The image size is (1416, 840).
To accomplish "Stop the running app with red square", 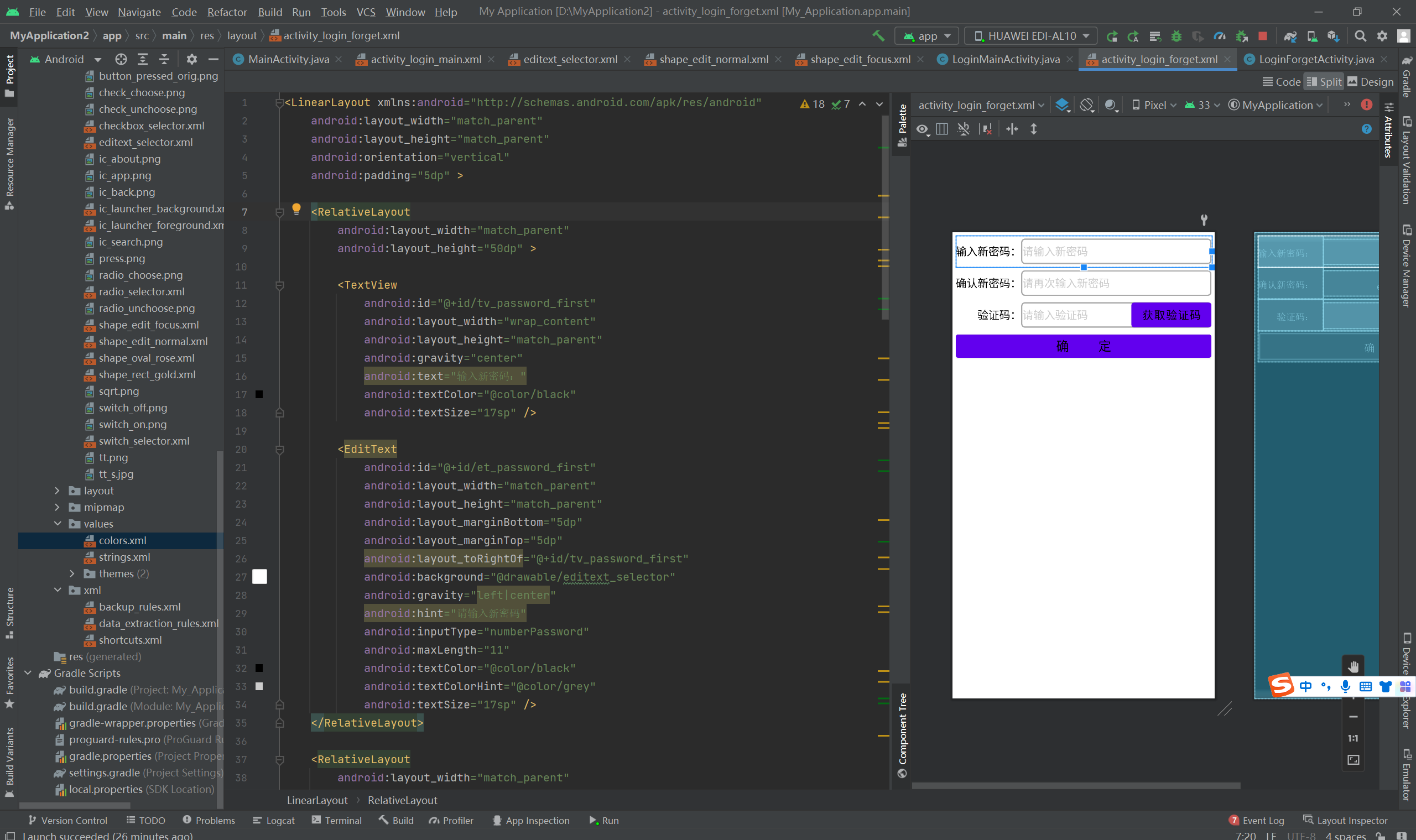I will click(1262, 36).
